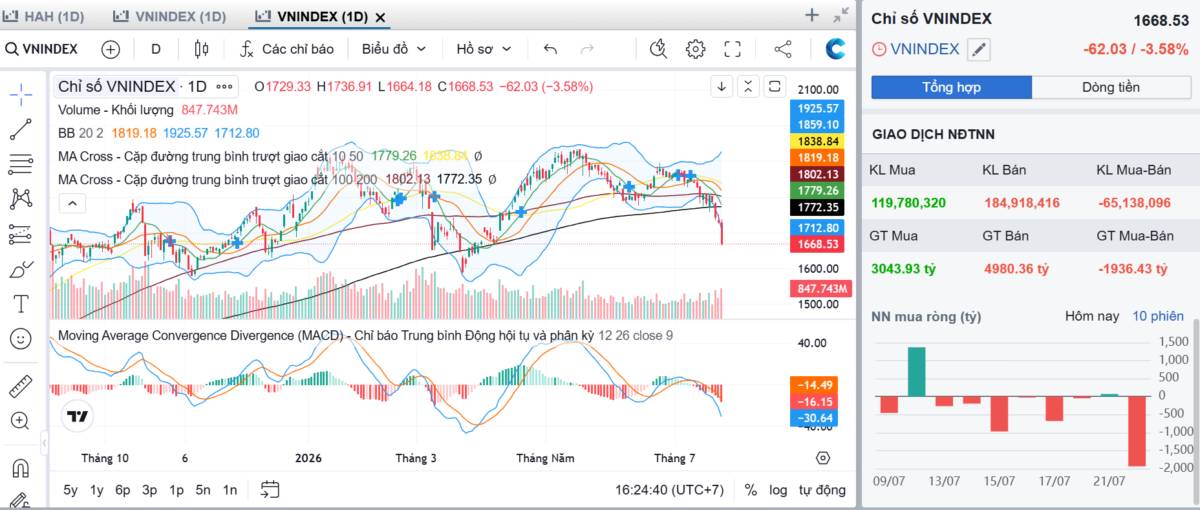The image size is (1200, 510).
Task: Toggle percent scale mode
Action: click(x=751, y=490)
